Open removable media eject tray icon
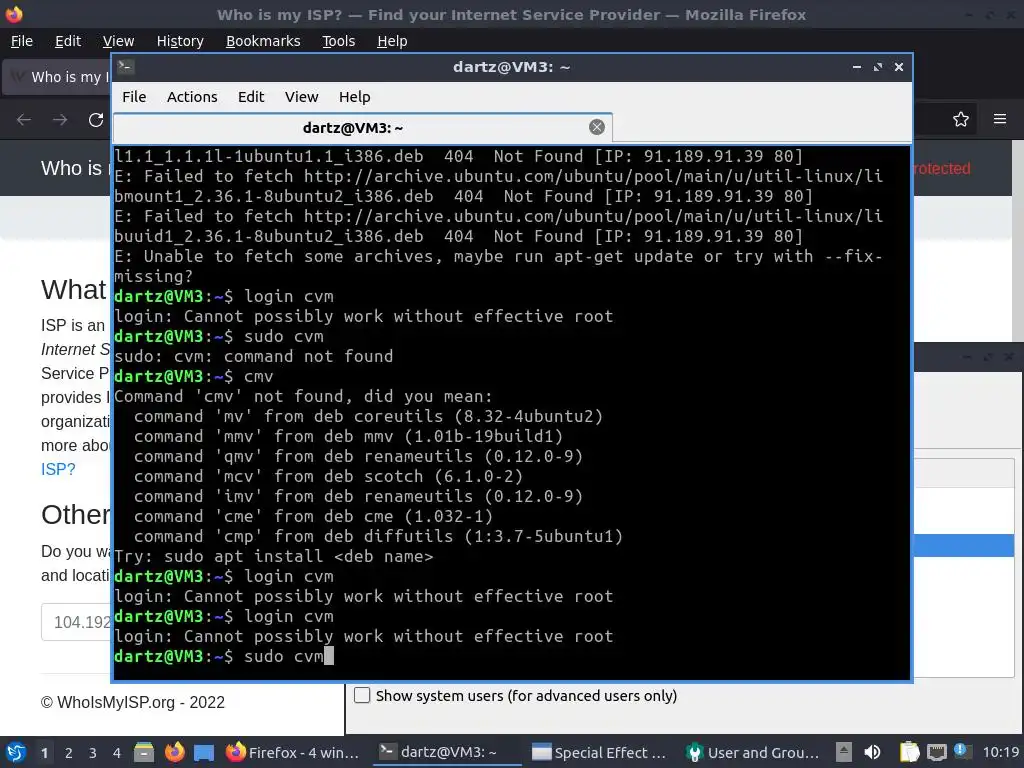 844,753
